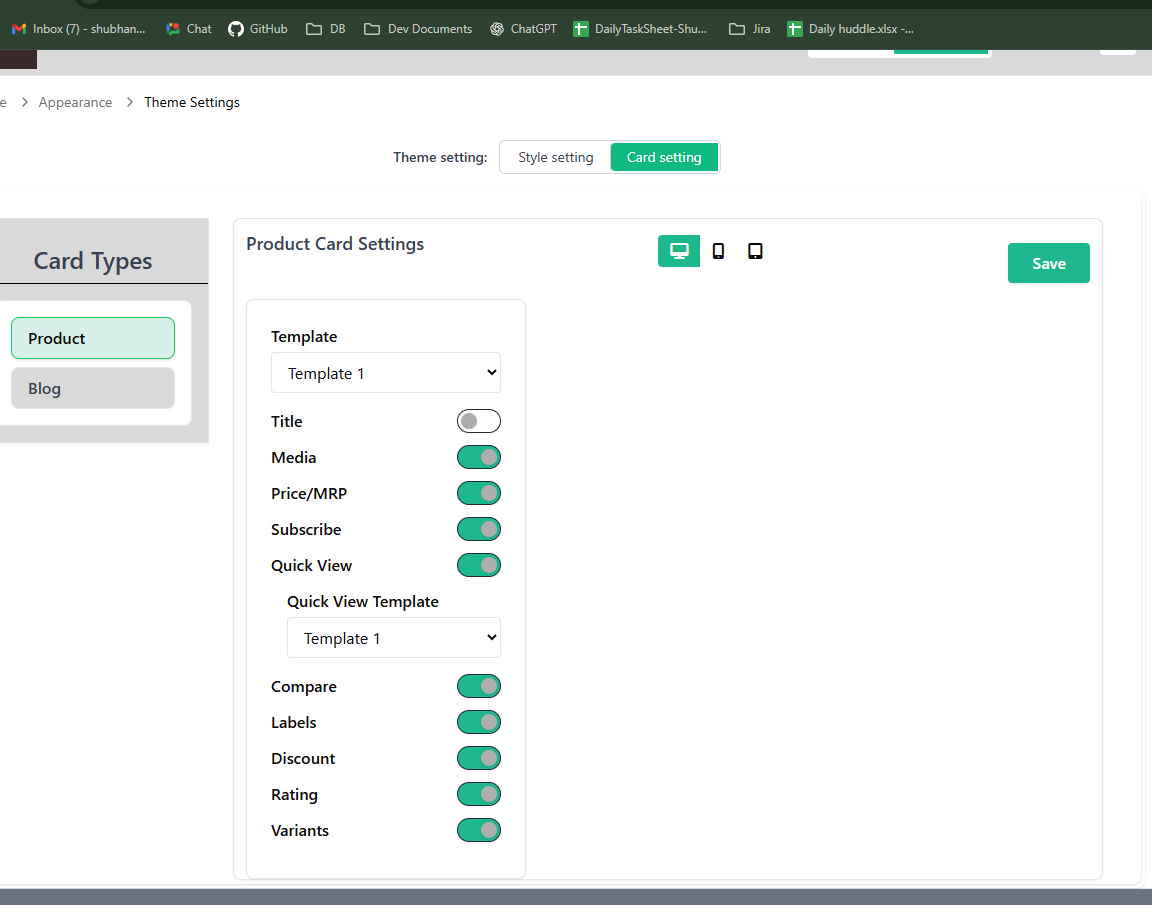Select the Card setting tab
Viewport: 1152px width, 905px height.
click(x=664, y=157)
